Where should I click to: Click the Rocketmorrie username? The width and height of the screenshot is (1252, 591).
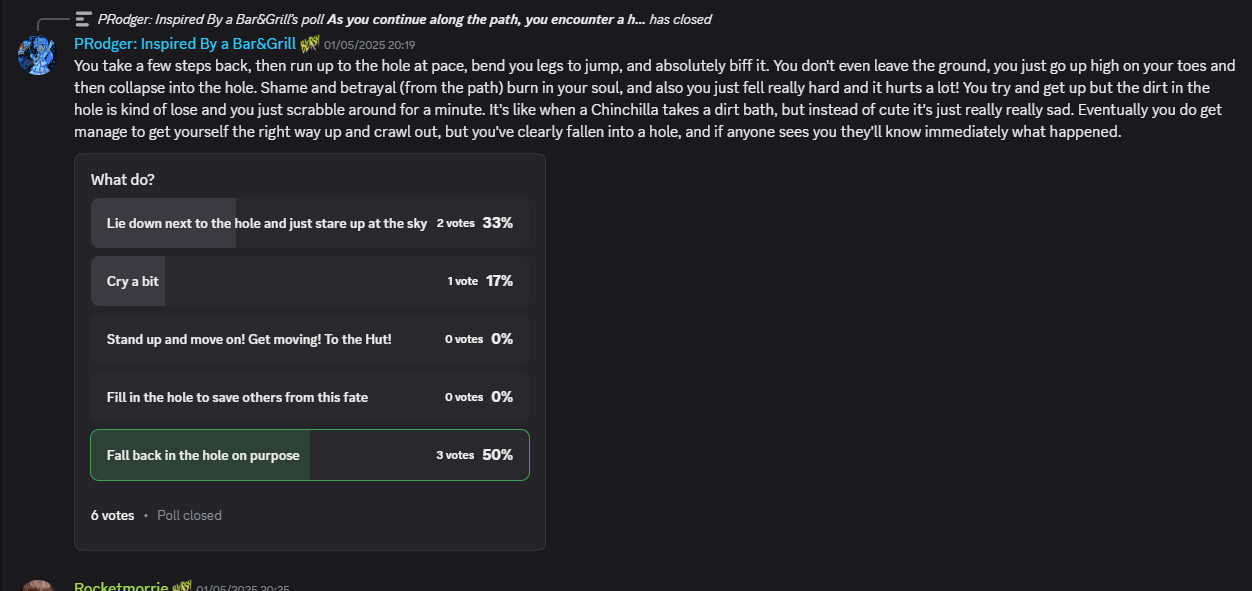pos(121,586)
